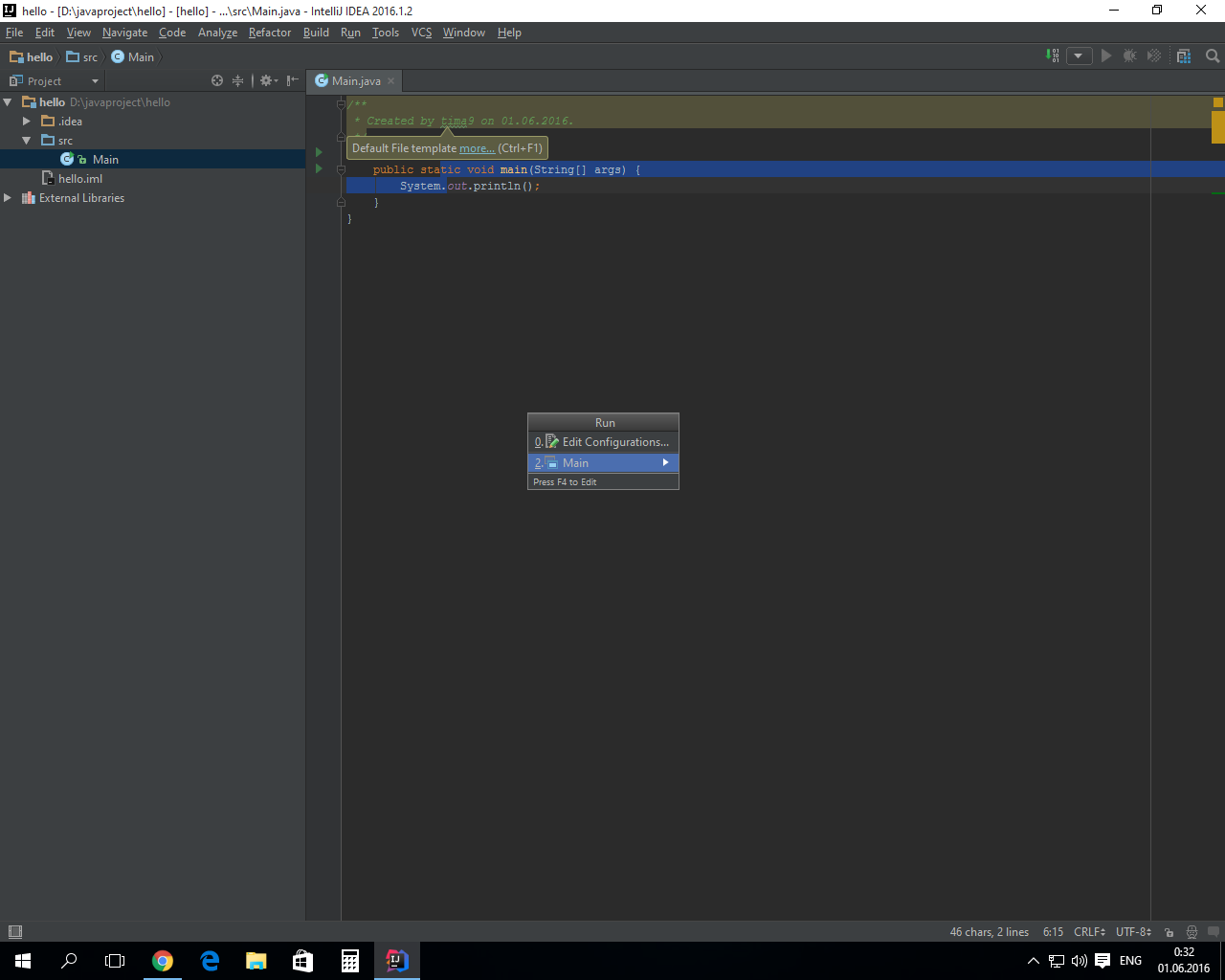Click Collapse All icon in Project panel
Screen dimensions: 1225x980
[237, 81]
